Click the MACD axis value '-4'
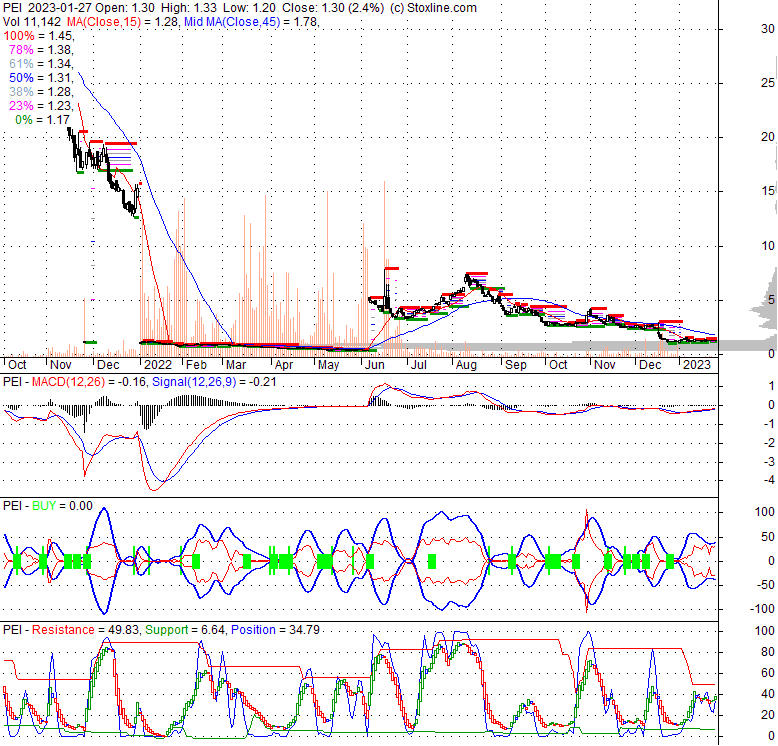This screenshot has width=778, height=746. pos(769,480)
